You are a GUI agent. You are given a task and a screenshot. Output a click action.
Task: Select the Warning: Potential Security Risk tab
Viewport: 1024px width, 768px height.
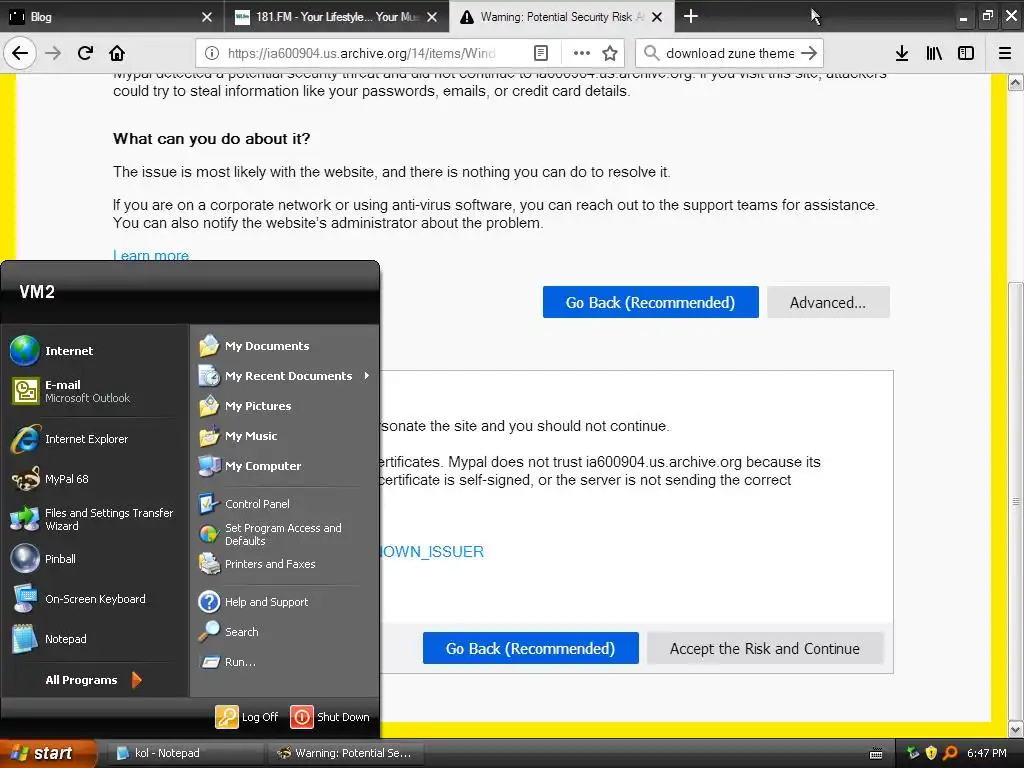click(562, 16)
